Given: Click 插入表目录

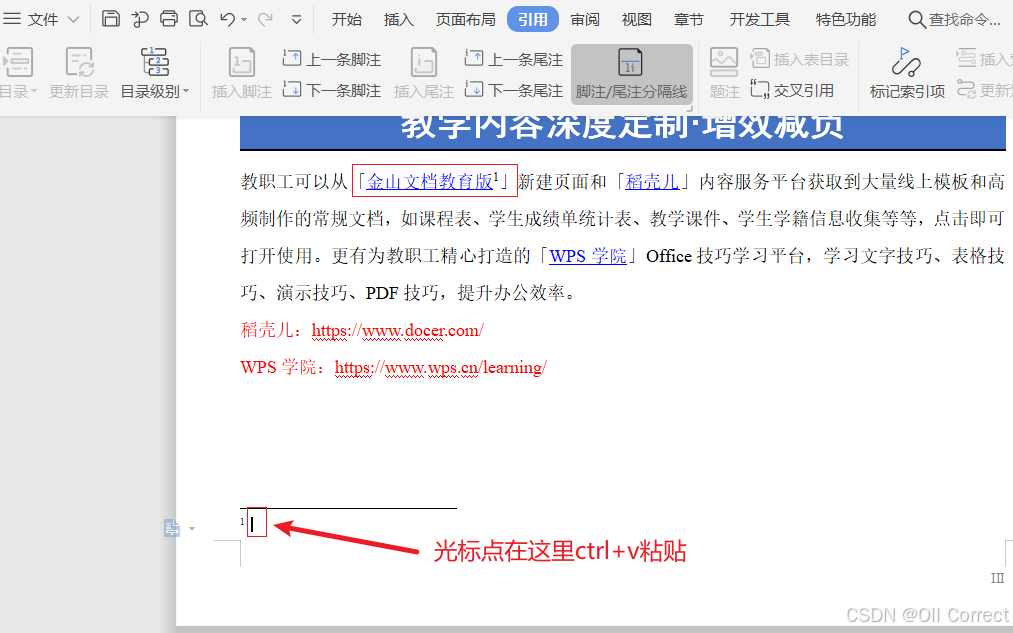Looking at the screenshot, I should (x=800, y=59).
